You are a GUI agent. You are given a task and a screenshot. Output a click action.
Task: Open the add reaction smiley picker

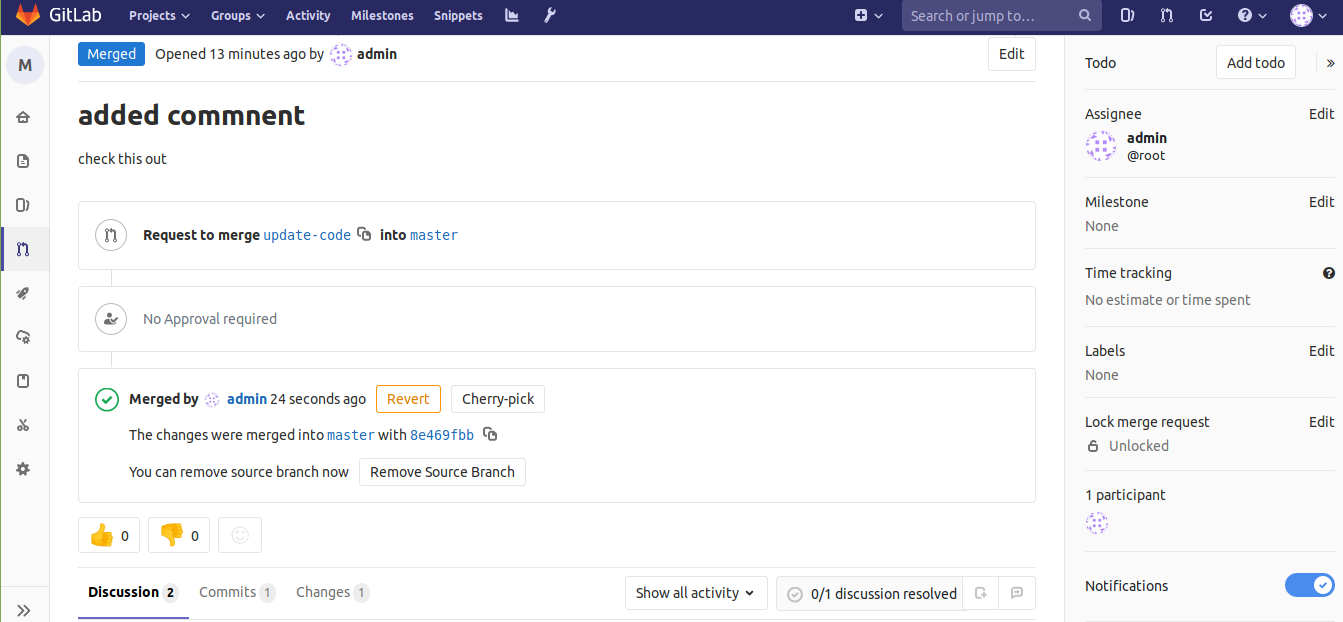point(240,535)
